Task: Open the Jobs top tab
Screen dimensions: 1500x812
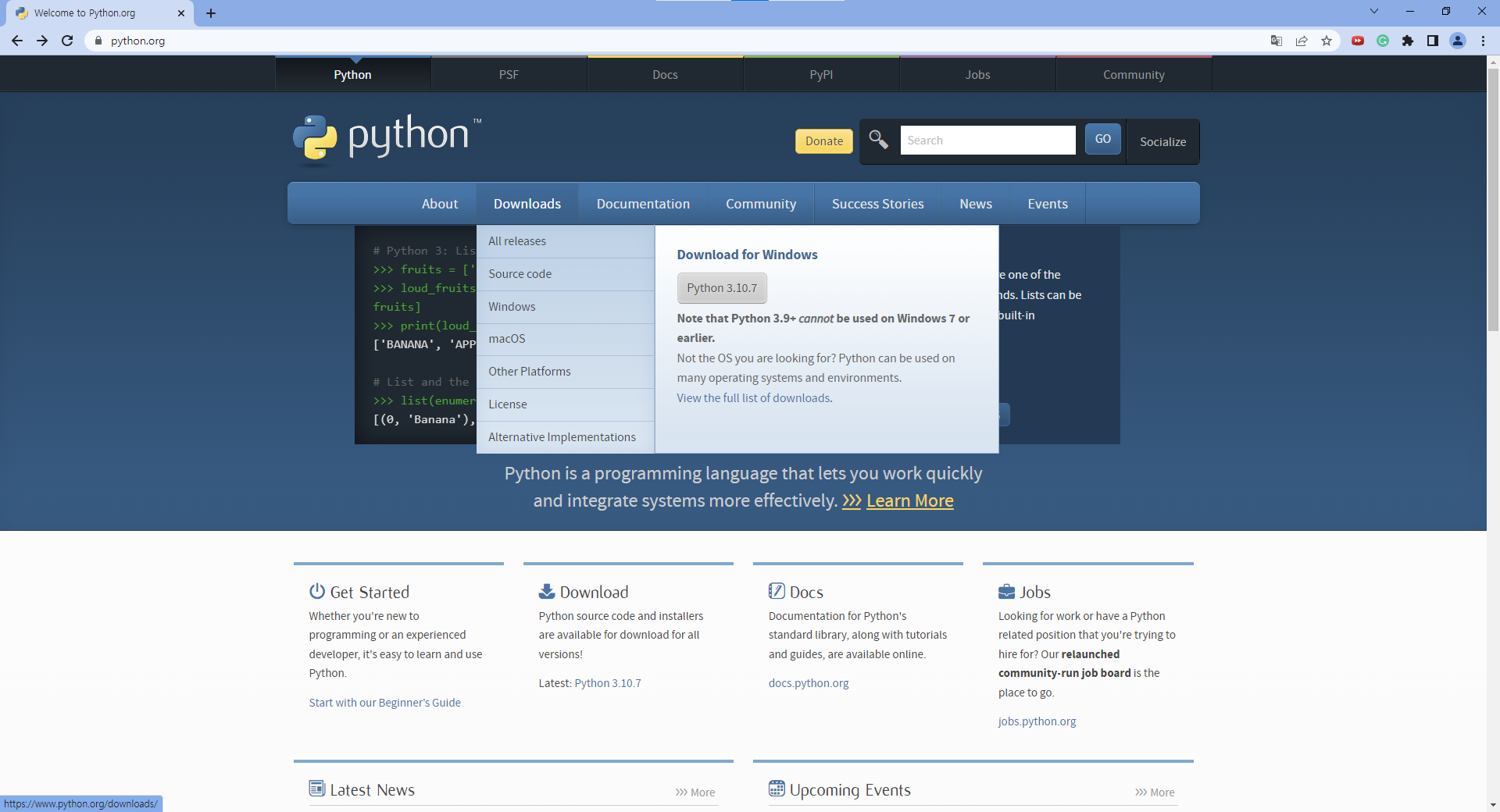Action: click(978, 74)
